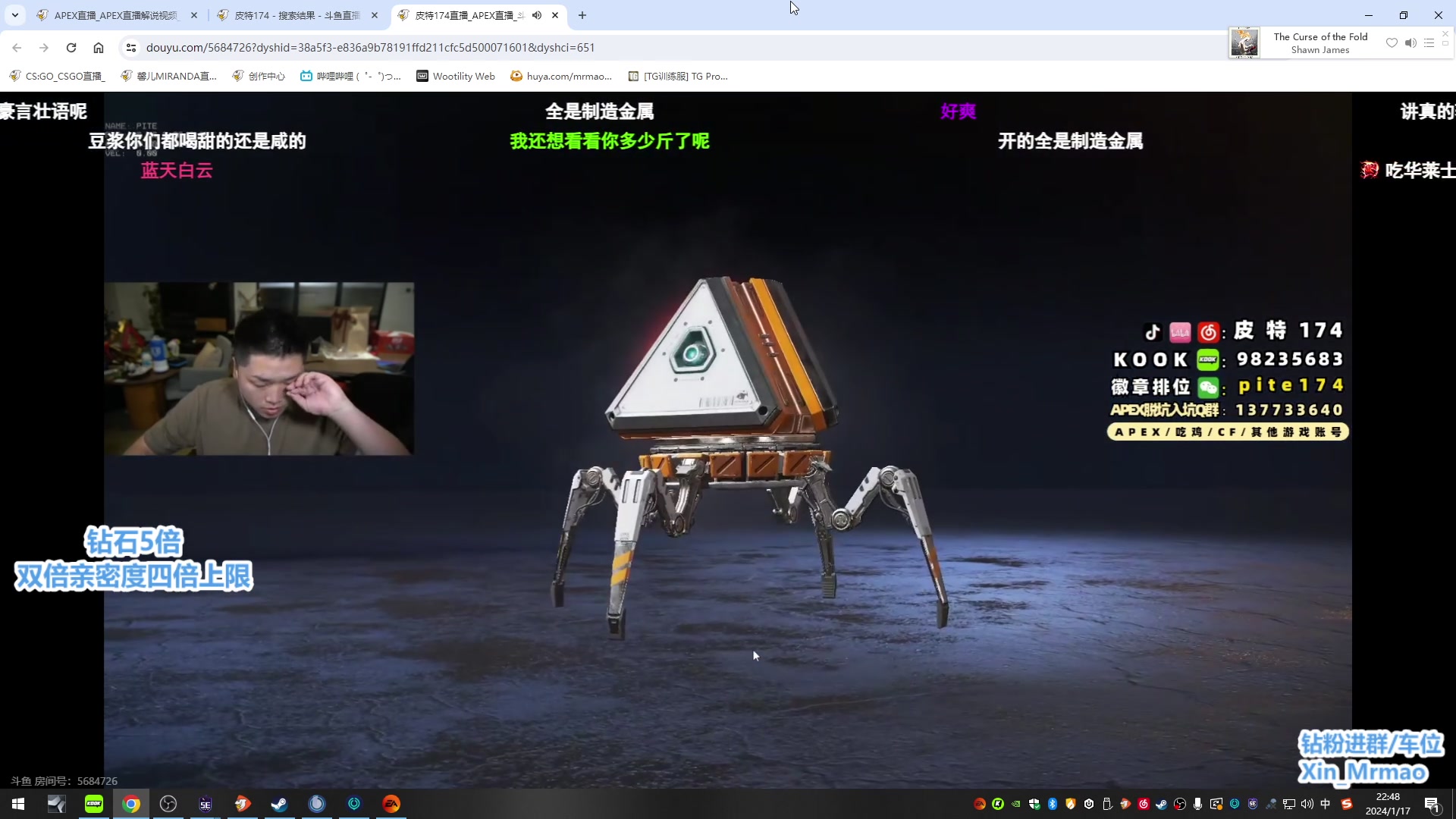The image size is (1456, 819).
Task: Click the song title The Curse of the Fold
Action: (x=1320, y=36)
